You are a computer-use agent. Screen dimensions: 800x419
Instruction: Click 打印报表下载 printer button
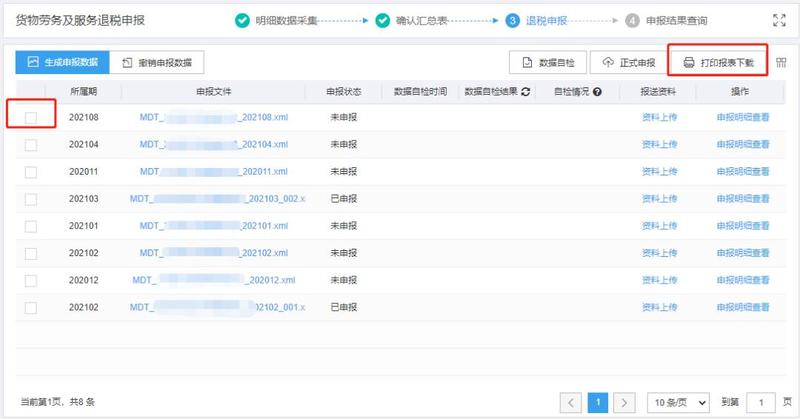tap(717, 63)
